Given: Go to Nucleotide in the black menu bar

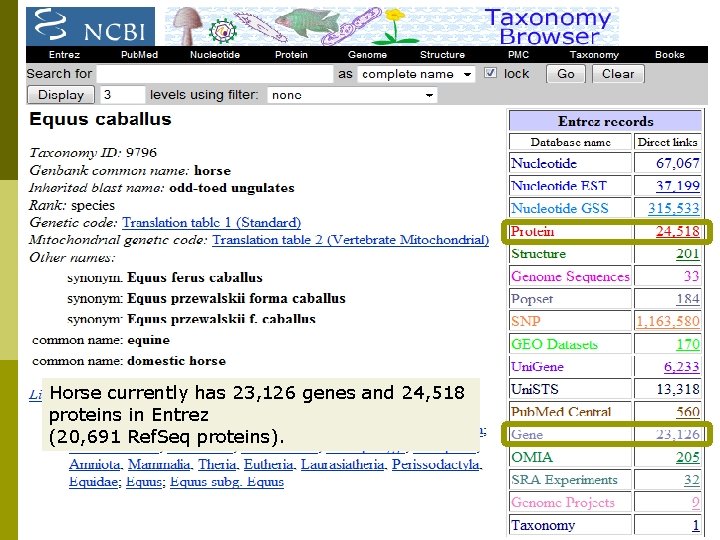Looking at the screenshot, I should [x=215, y=55].
